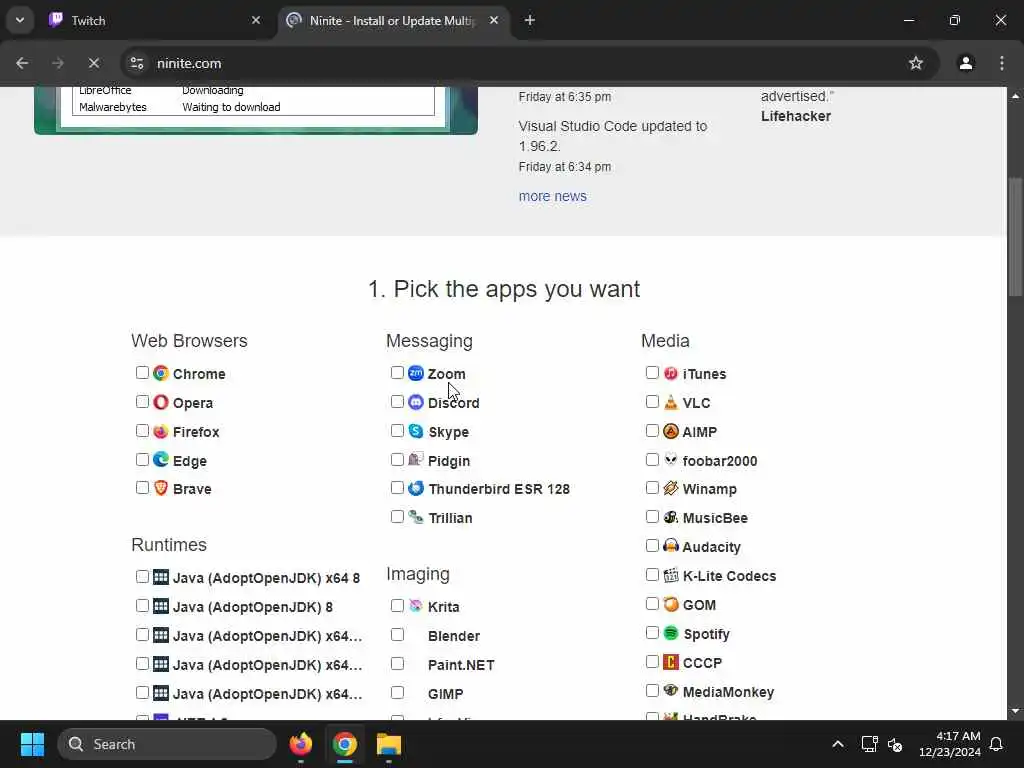Viewport: 1024px width, 768px height.
Task: Click the AIMP icon
Action: pyautogui.click(x=671, y=431)
